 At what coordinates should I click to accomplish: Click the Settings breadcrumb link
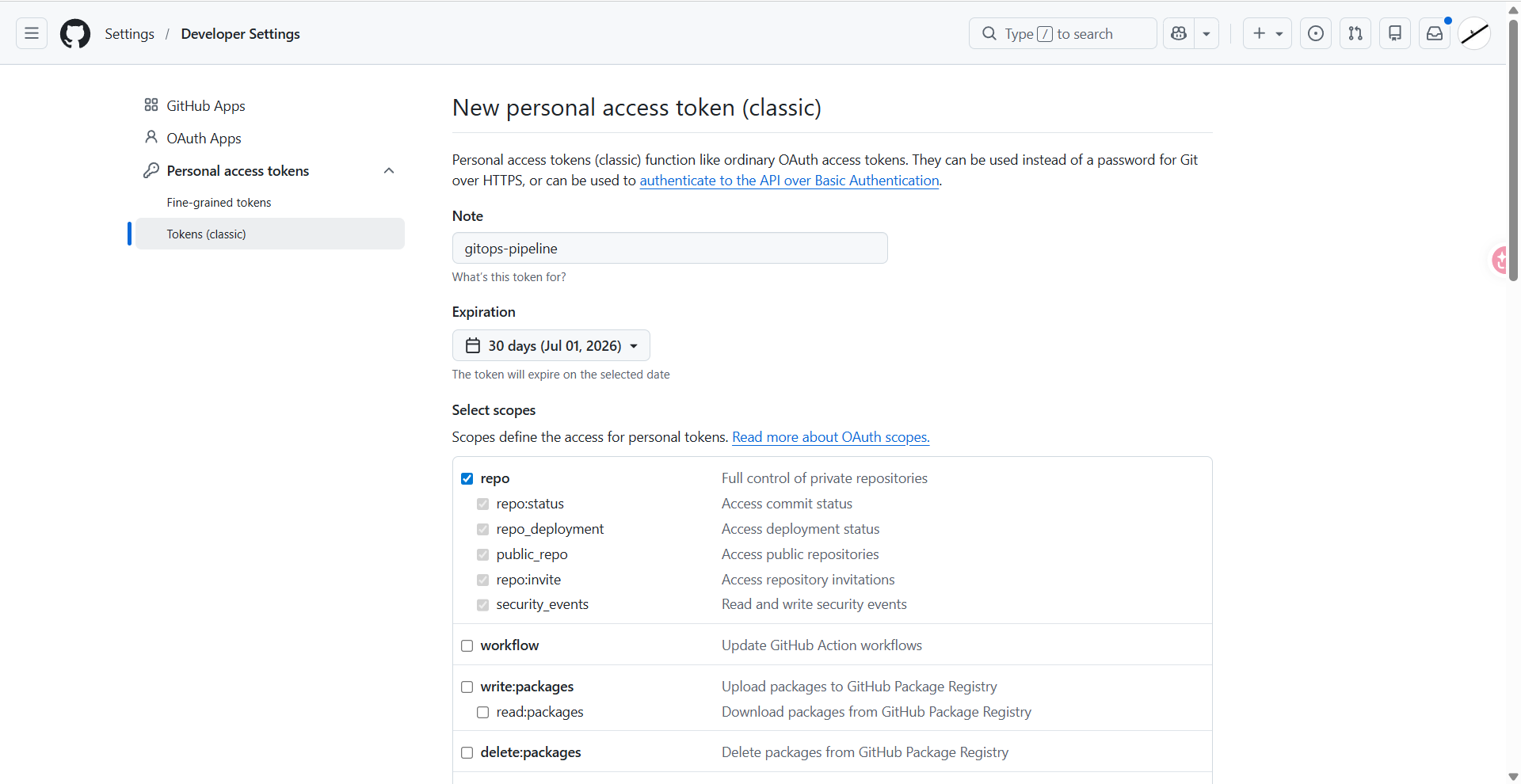click(129, 33)
